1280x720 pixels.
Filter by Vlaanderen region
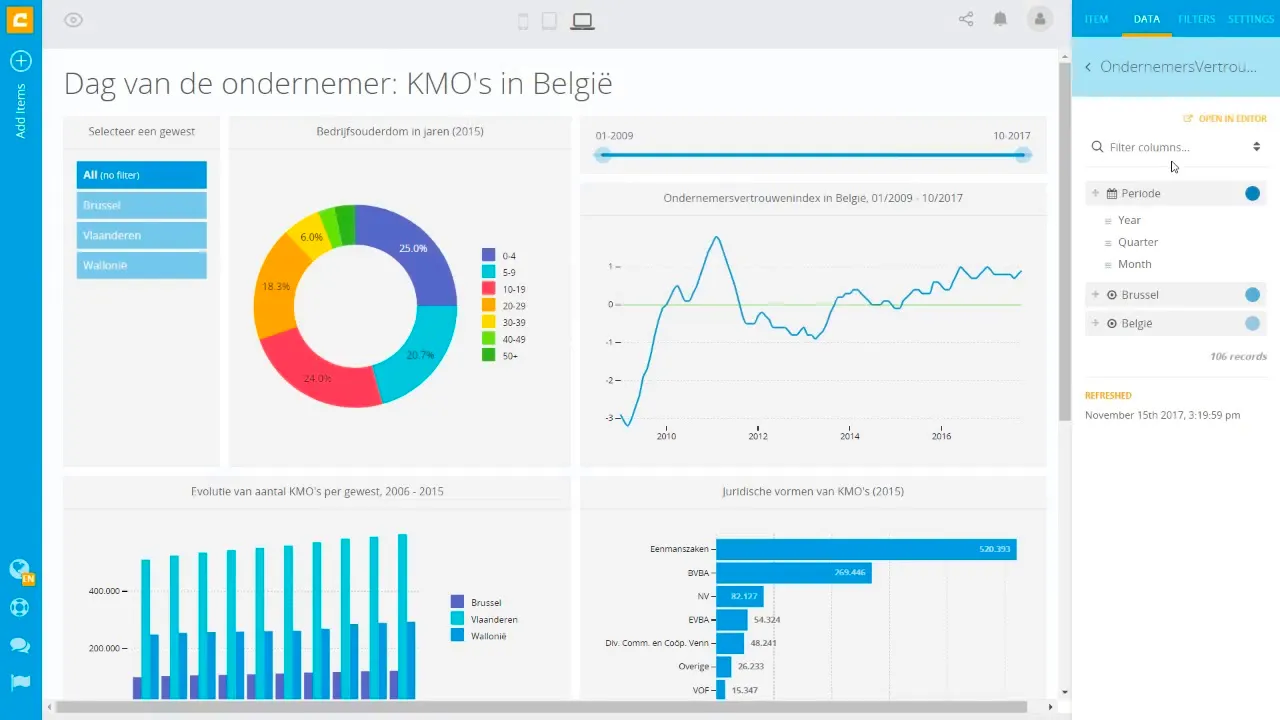pyautogui.click(x=142, y=235)
